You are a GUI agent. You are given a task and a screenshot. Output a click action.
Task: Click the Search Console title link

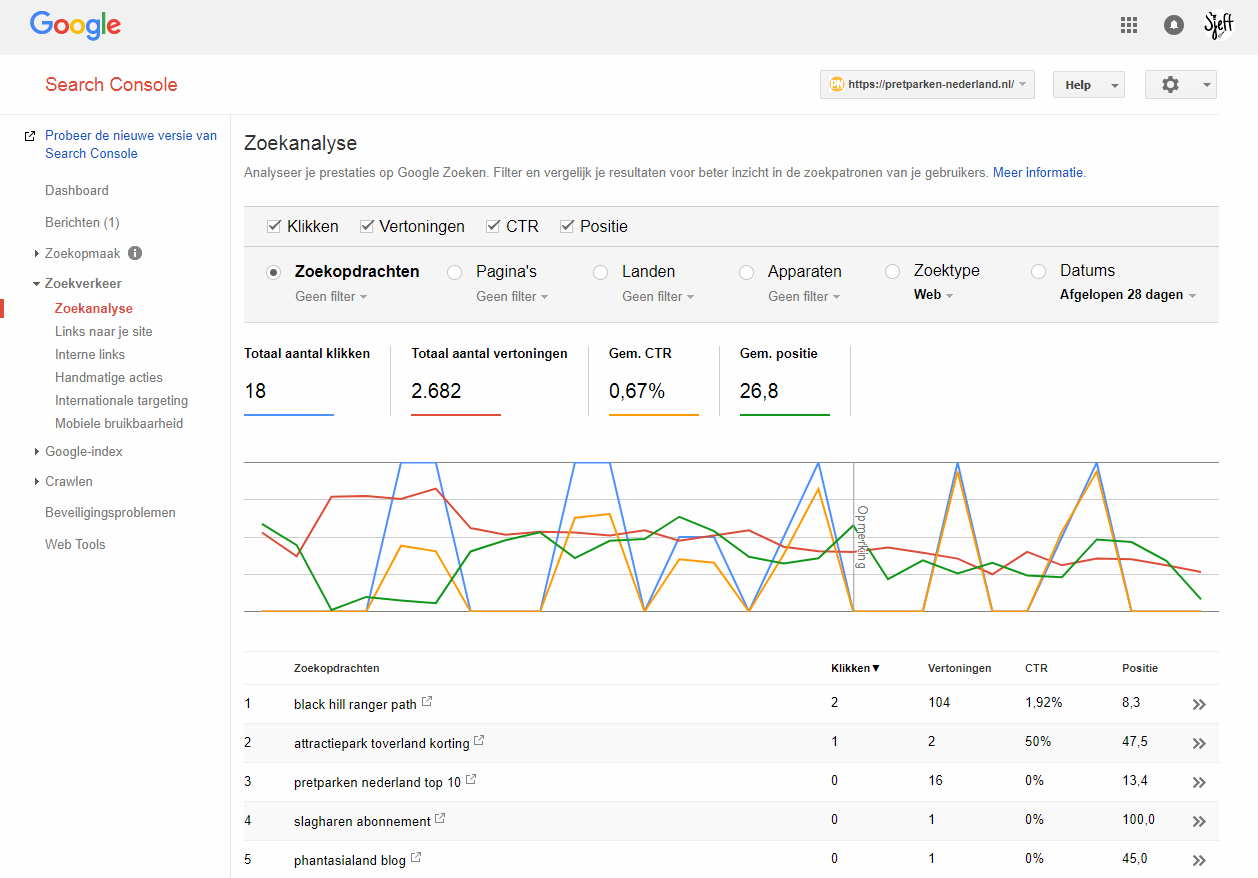(111, 85)
